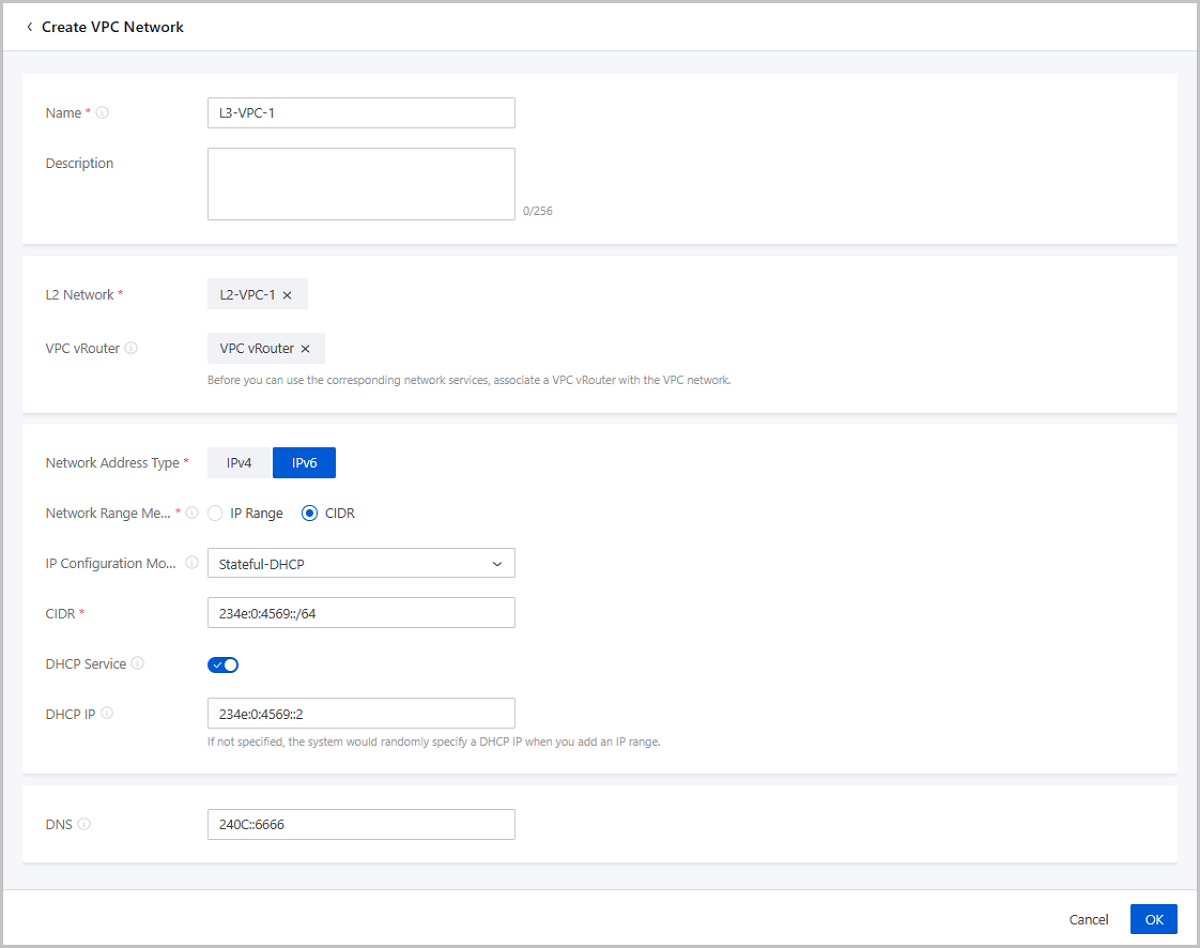Select the IP Range radio option

[x=215, y=513]
